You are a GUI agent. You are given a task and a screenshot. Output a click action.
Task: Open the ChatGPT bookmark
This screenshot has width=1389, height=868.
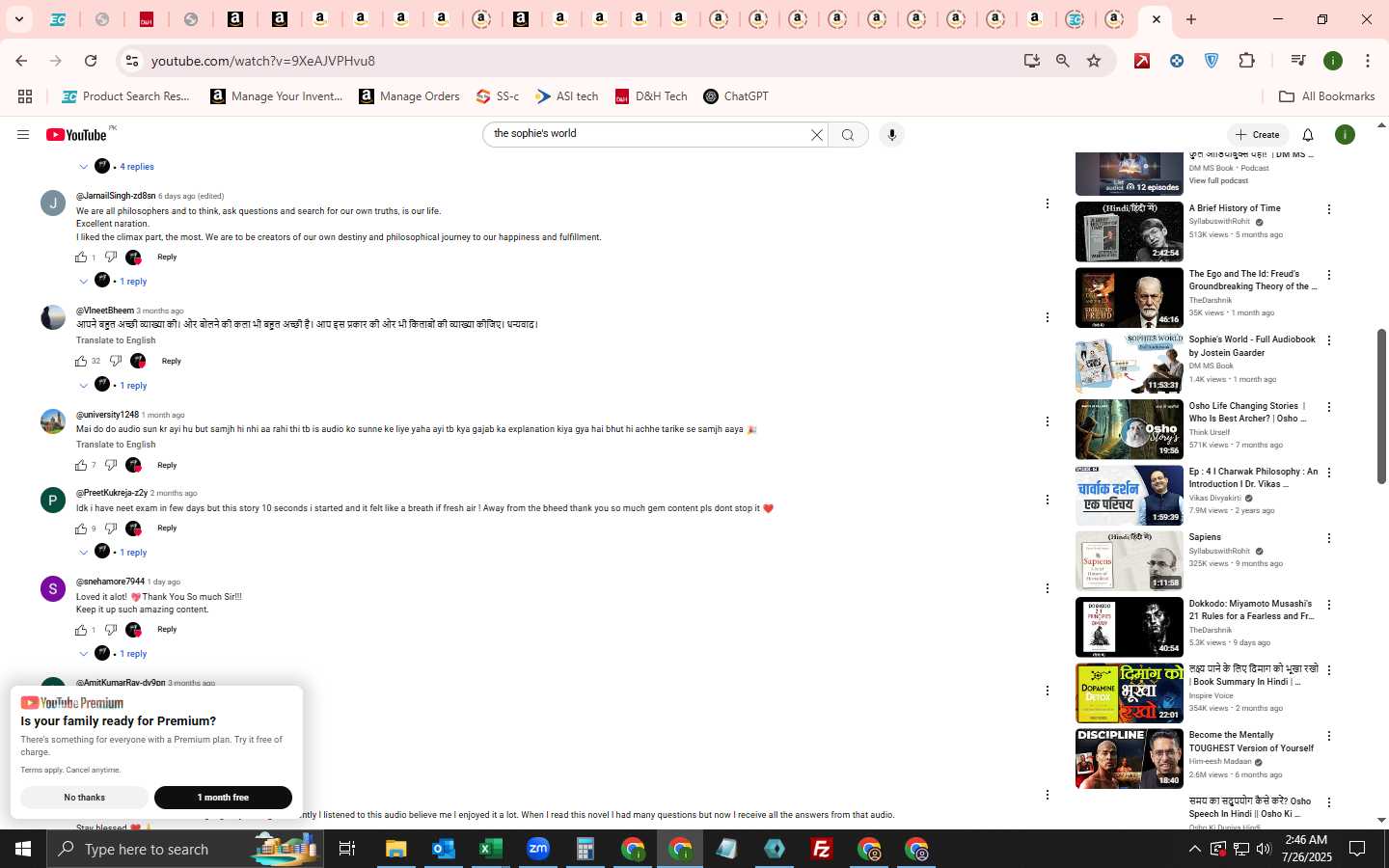tap(736, 96)
